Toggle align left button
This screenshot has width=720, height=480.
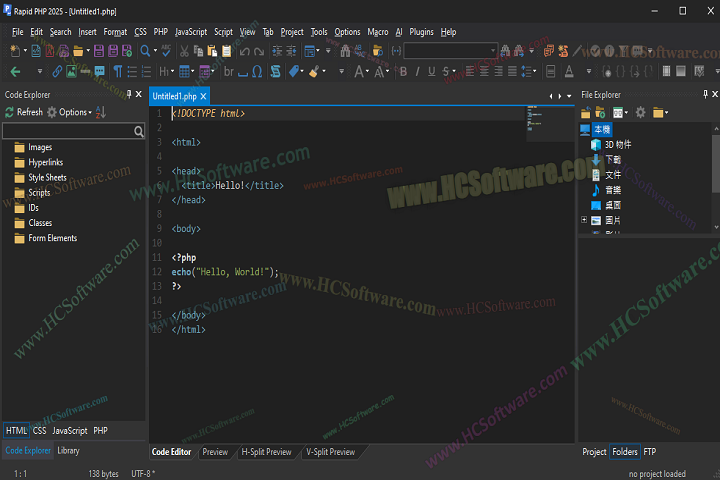(x=470, y=71)
